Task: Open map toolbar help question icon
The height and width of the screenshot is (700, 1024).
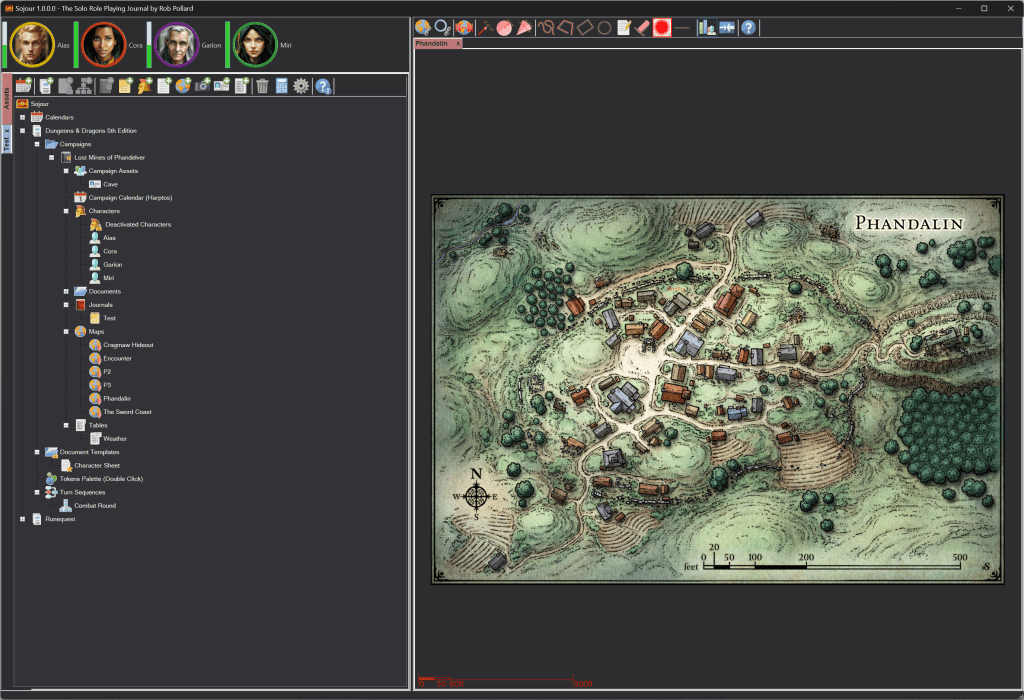Action: click(x=748, y=28)
